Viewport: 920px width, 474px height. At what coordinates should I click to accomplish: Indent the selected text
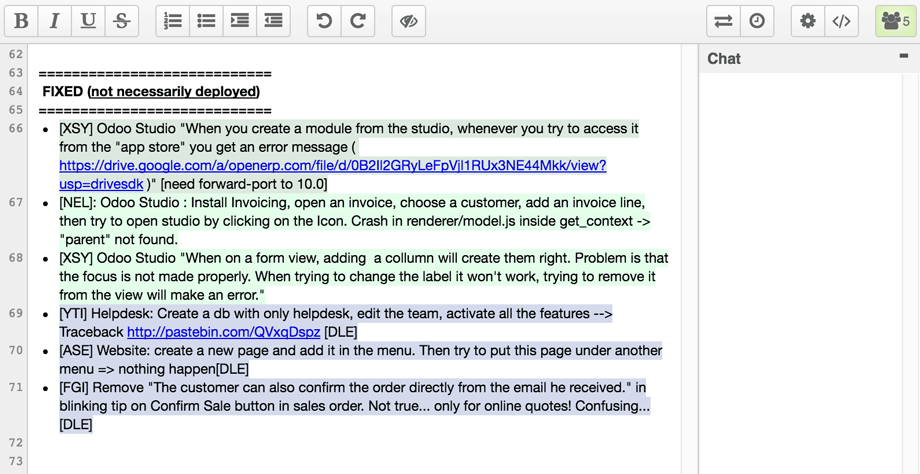pos(239,21)
